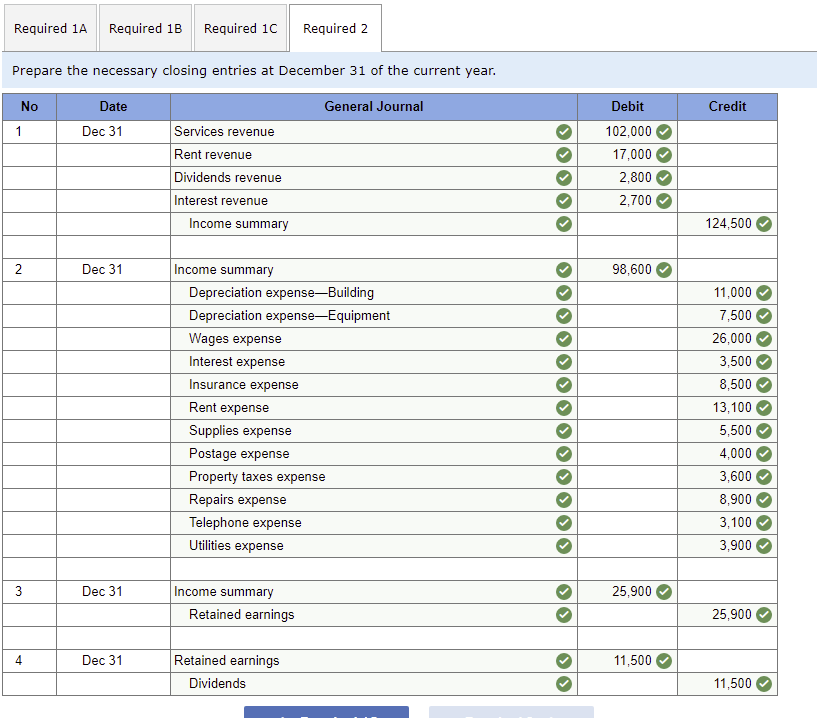Select the checkmark beside Dividends revenue entry

point(564,177)
